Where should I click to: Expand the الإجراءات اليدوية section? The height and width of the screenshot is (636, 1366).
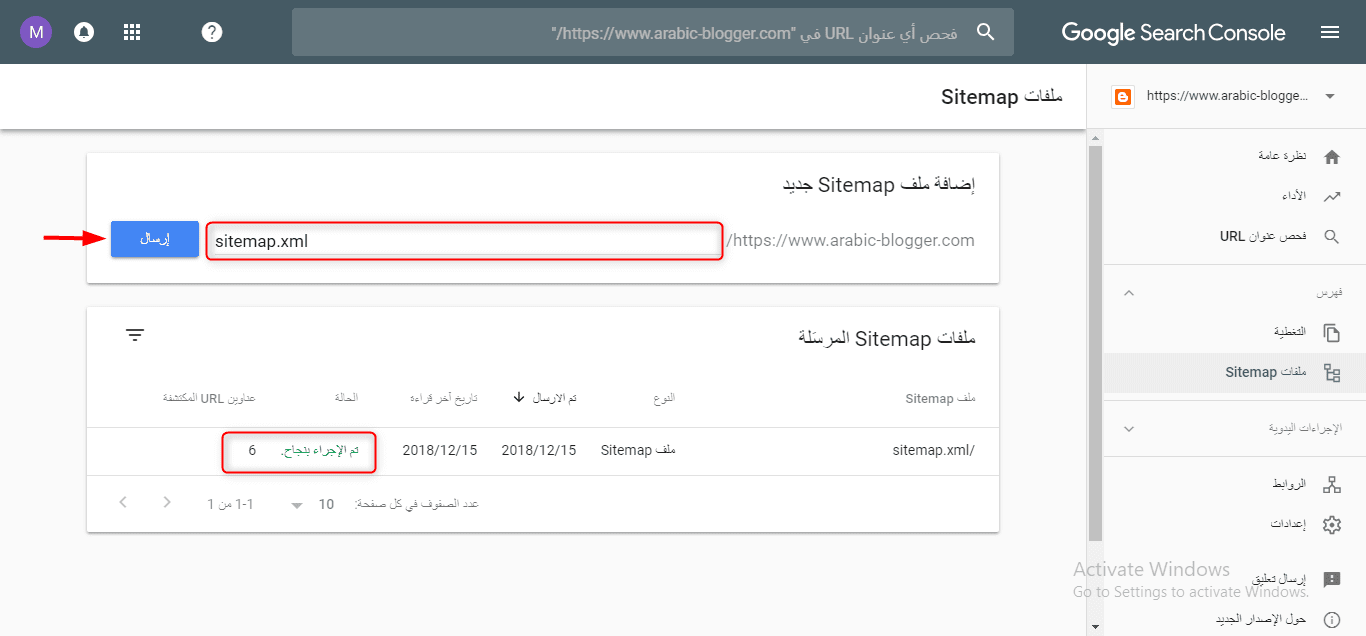(x=1129, y=429)
